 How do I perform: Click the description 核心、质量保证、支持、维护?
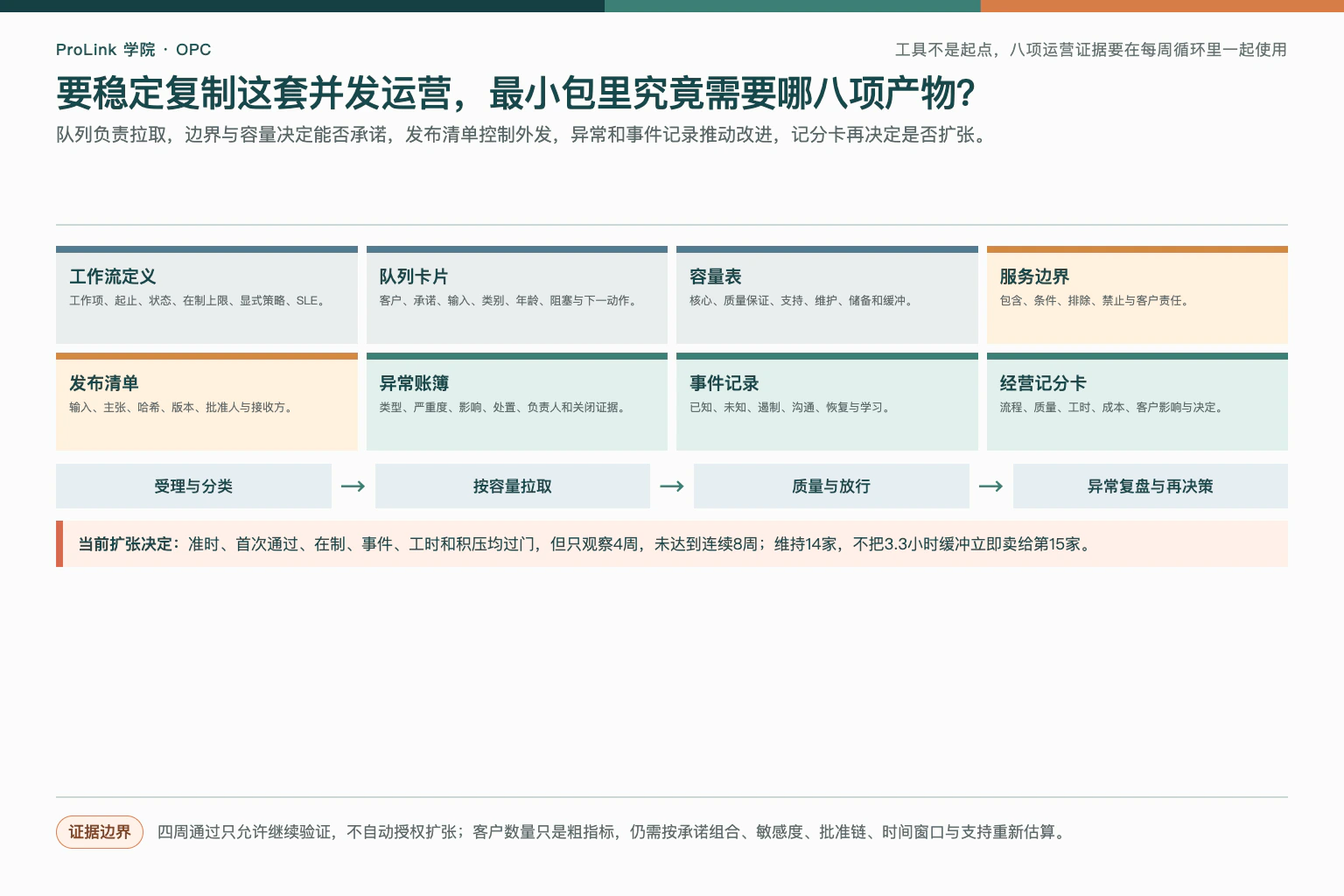[803, 301]
